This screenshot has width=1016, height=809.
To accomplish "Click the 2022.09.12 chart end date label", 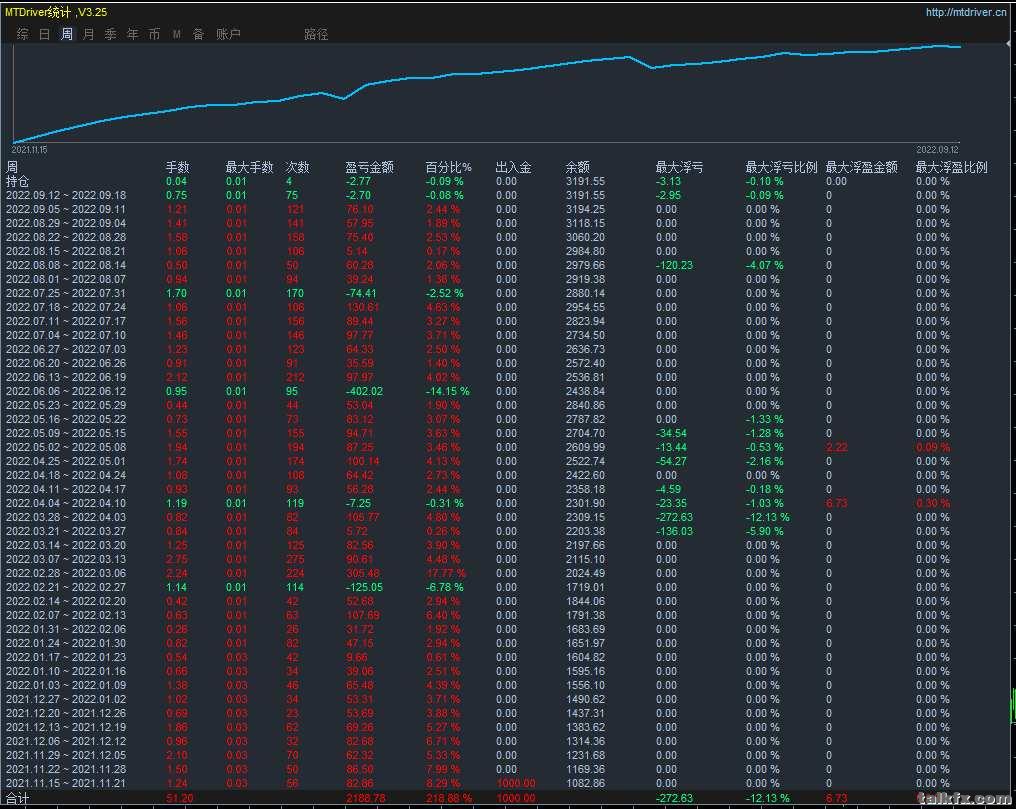I will click(x=937, y=150).
